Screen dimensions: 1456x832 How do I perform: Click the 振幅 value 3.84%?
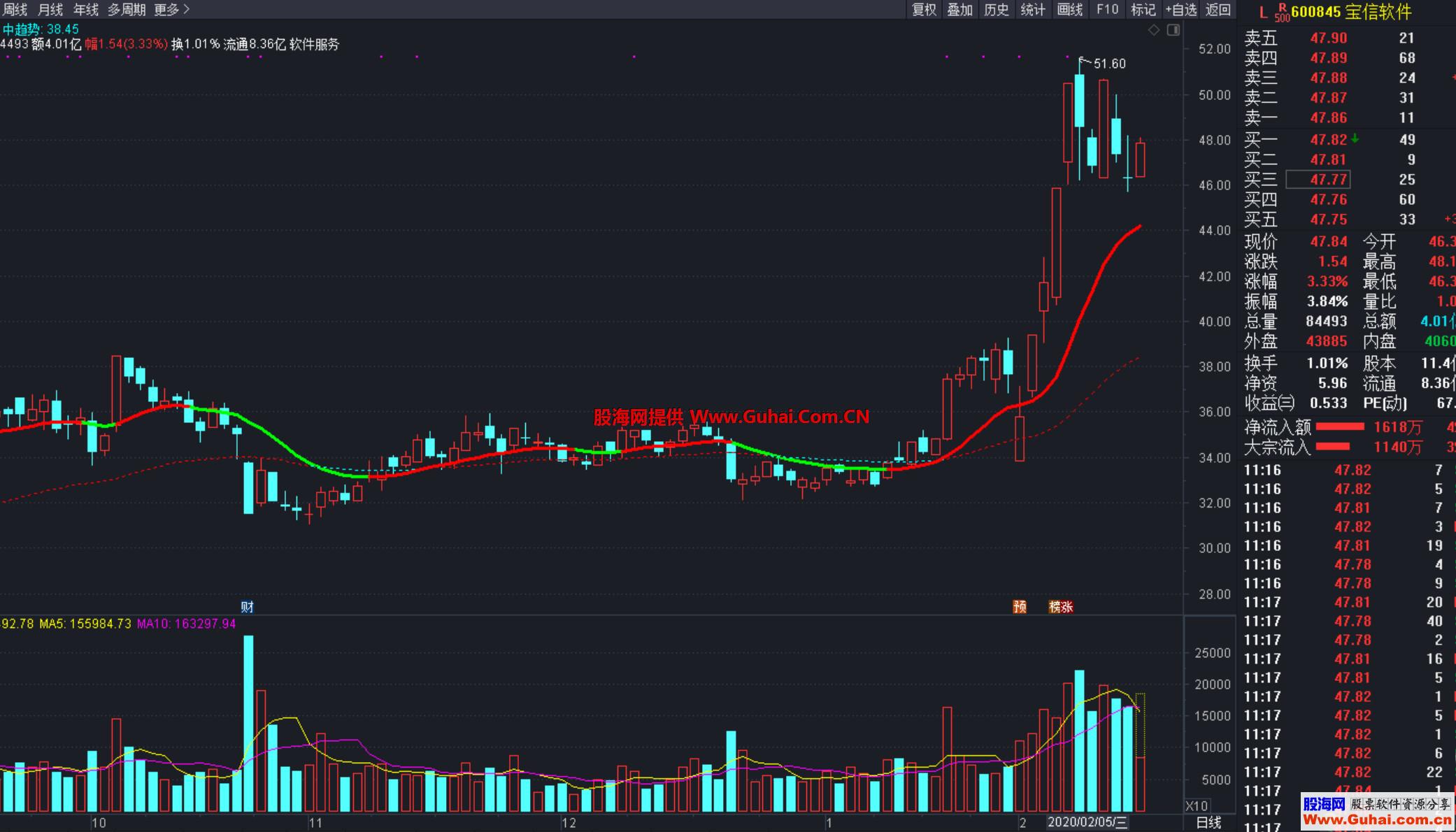tap(1327, 301)
